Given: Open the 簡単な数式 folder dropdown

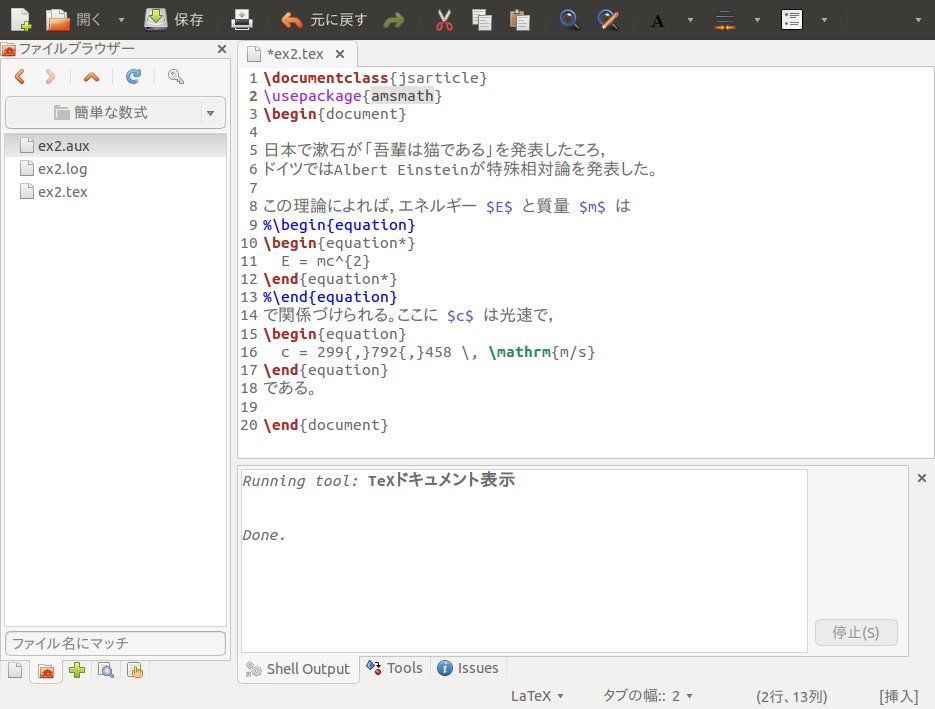Looking at the screenshot, I should 115,113.
